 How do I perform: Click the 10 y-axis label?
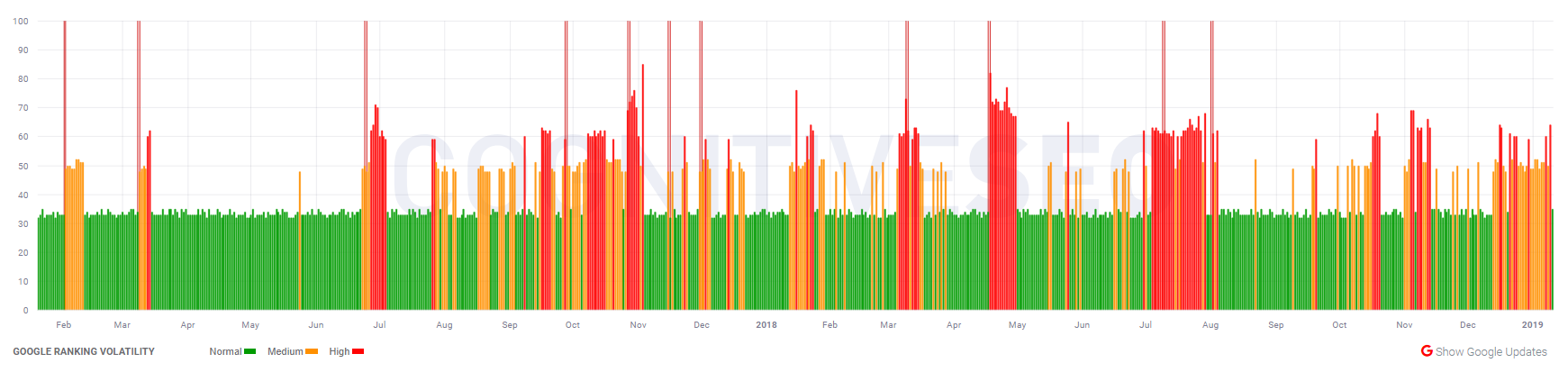pyautogui.click(x=23, y=281)
